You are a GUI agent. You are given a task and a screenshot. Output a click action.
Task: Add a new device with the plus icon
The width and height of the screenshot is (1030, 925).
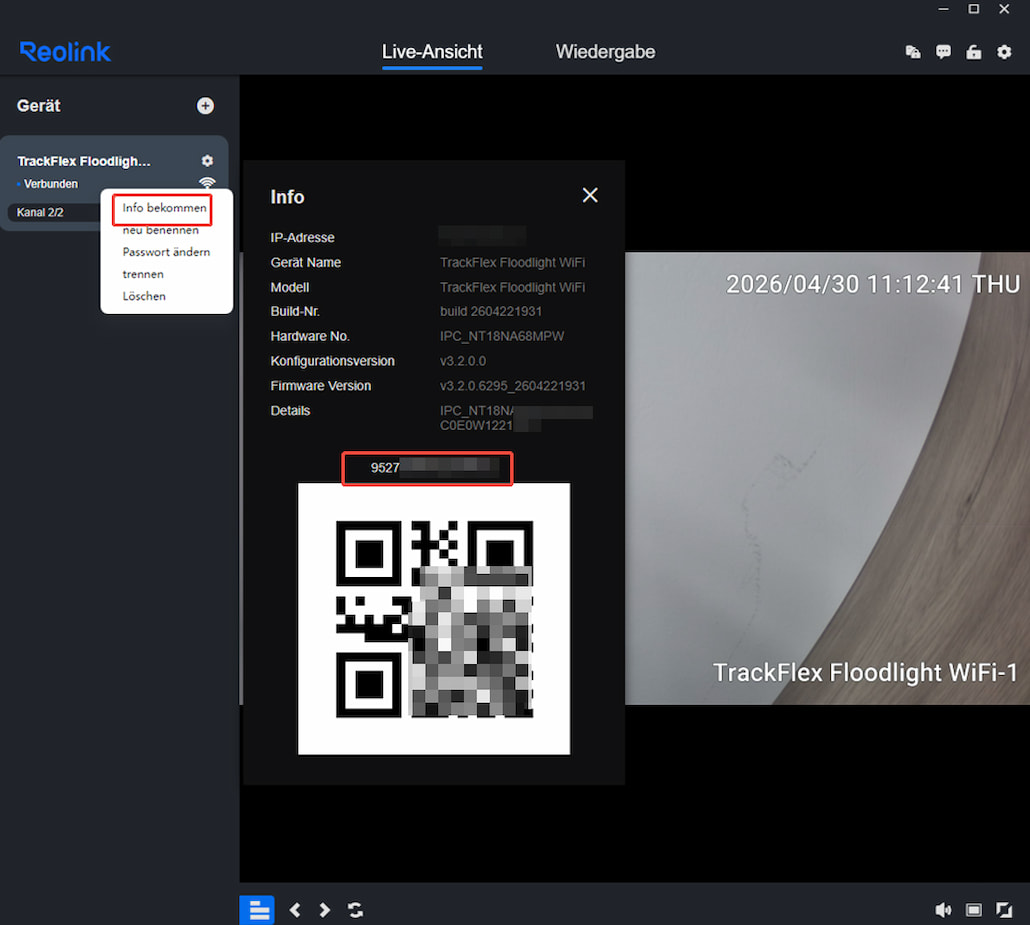click(205, 106)
